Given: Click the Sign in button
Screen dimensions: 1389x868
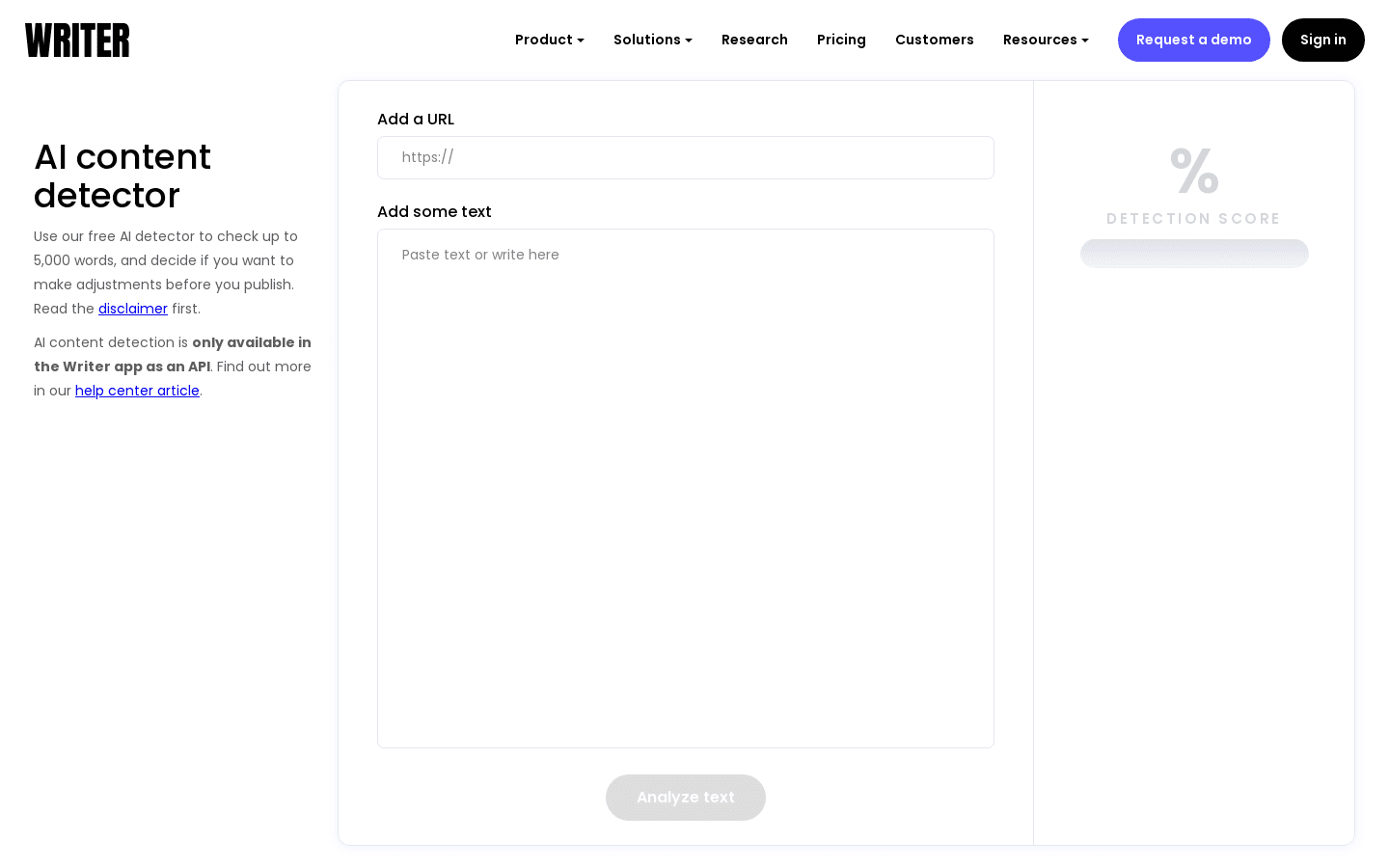Looking at the screenshot, I should (1322, 40).
